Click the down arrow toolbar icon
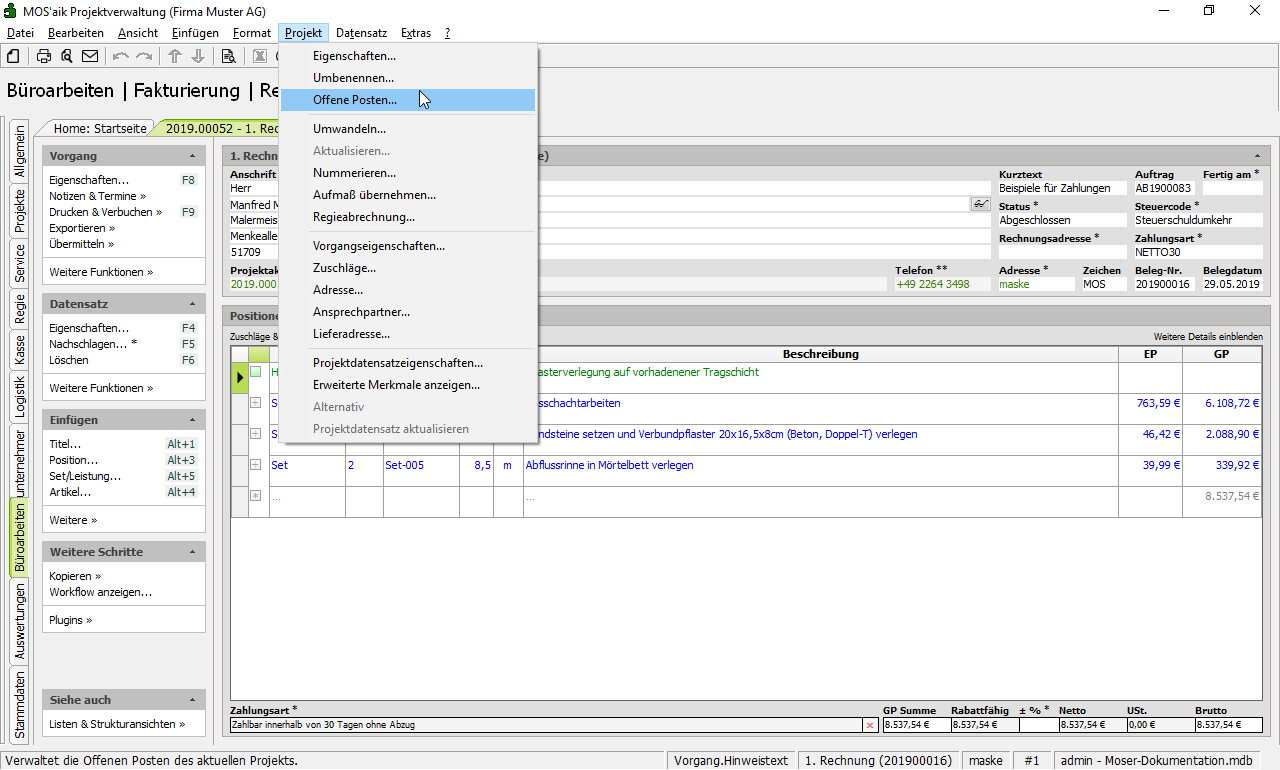Viewport: 1280px width, 770px height. 198,56
